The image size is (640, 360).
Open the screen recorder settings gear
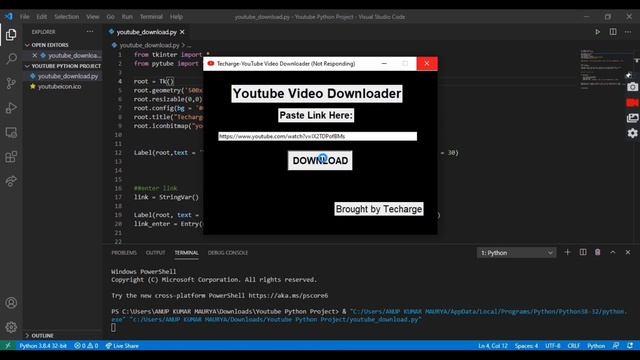(632, 133)
